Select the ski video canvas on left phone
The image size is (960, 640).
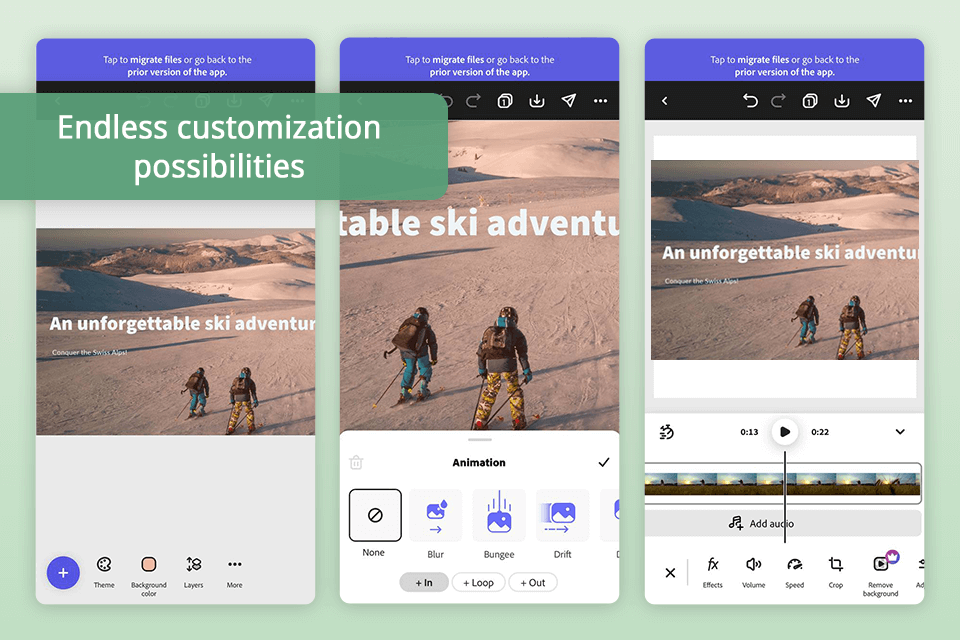click(x=176, y=331)
